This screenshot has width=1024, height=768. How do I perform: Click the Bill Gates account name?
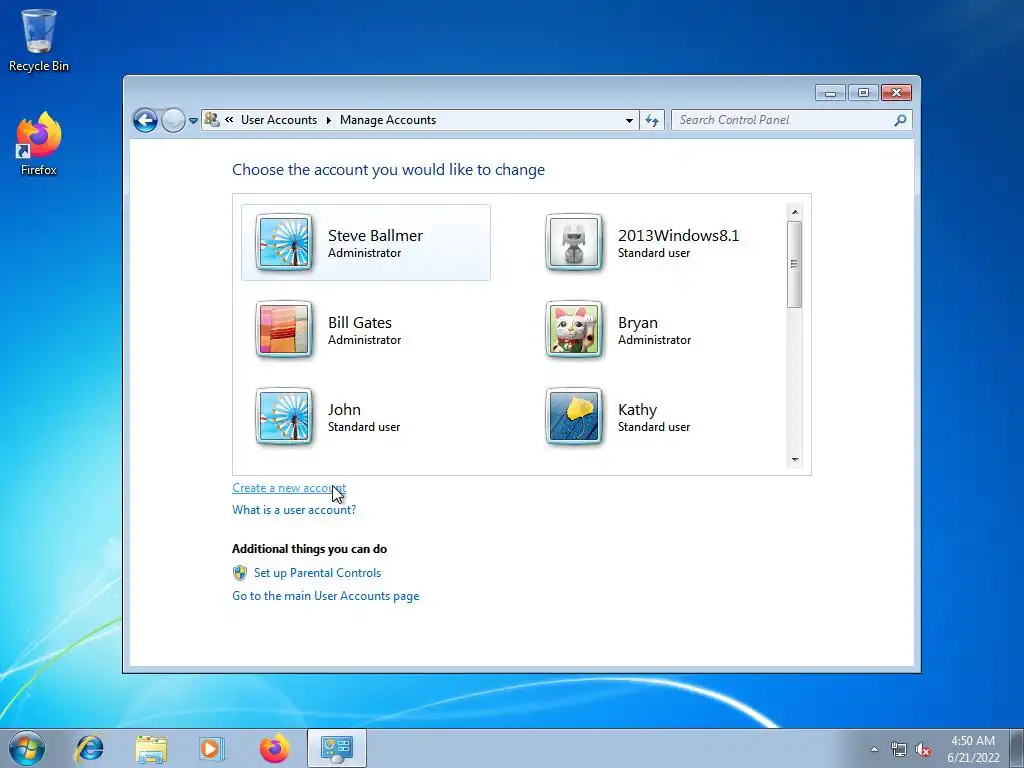(360, 323)
